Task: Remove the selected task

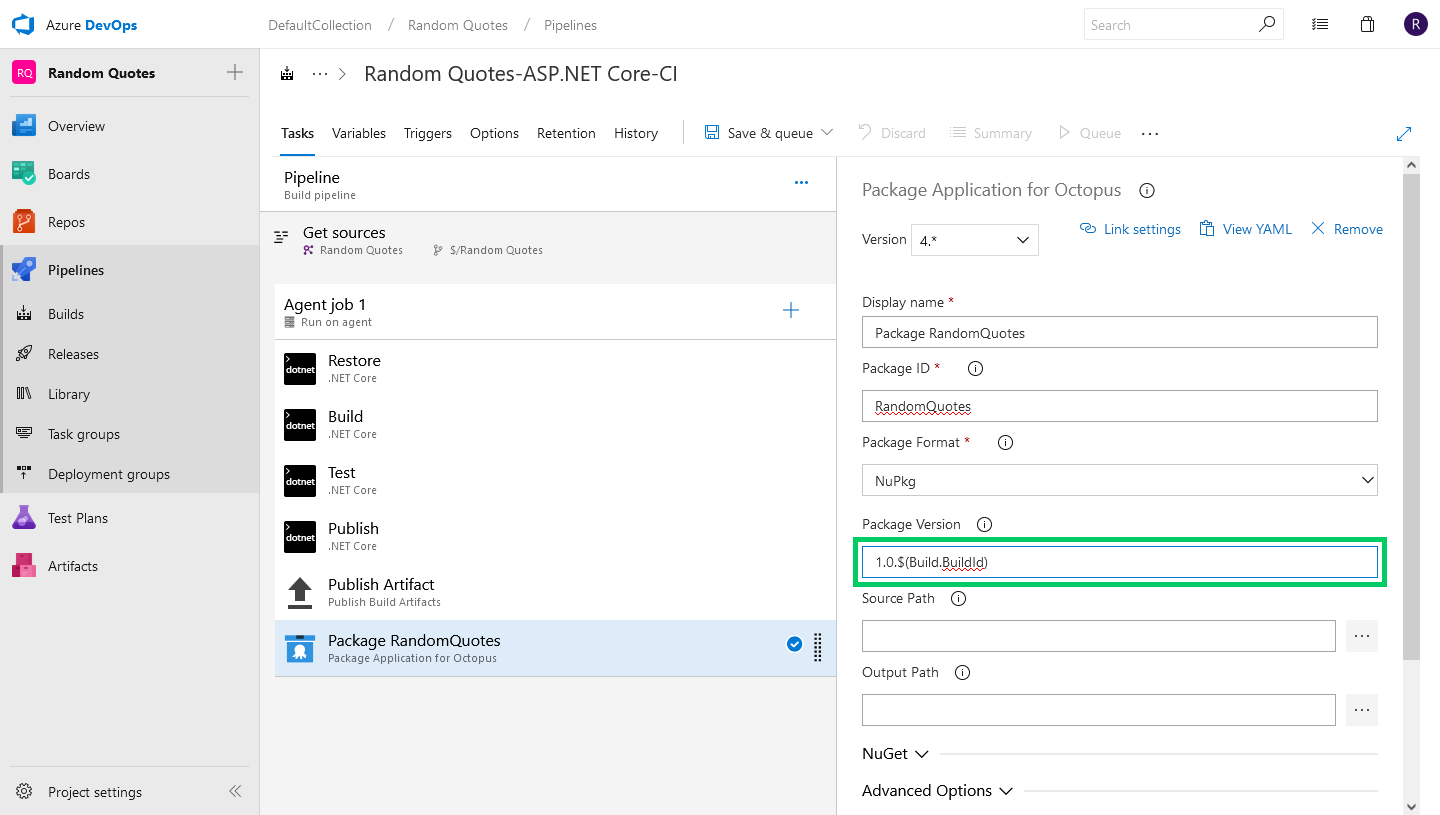Action: 1347,229
